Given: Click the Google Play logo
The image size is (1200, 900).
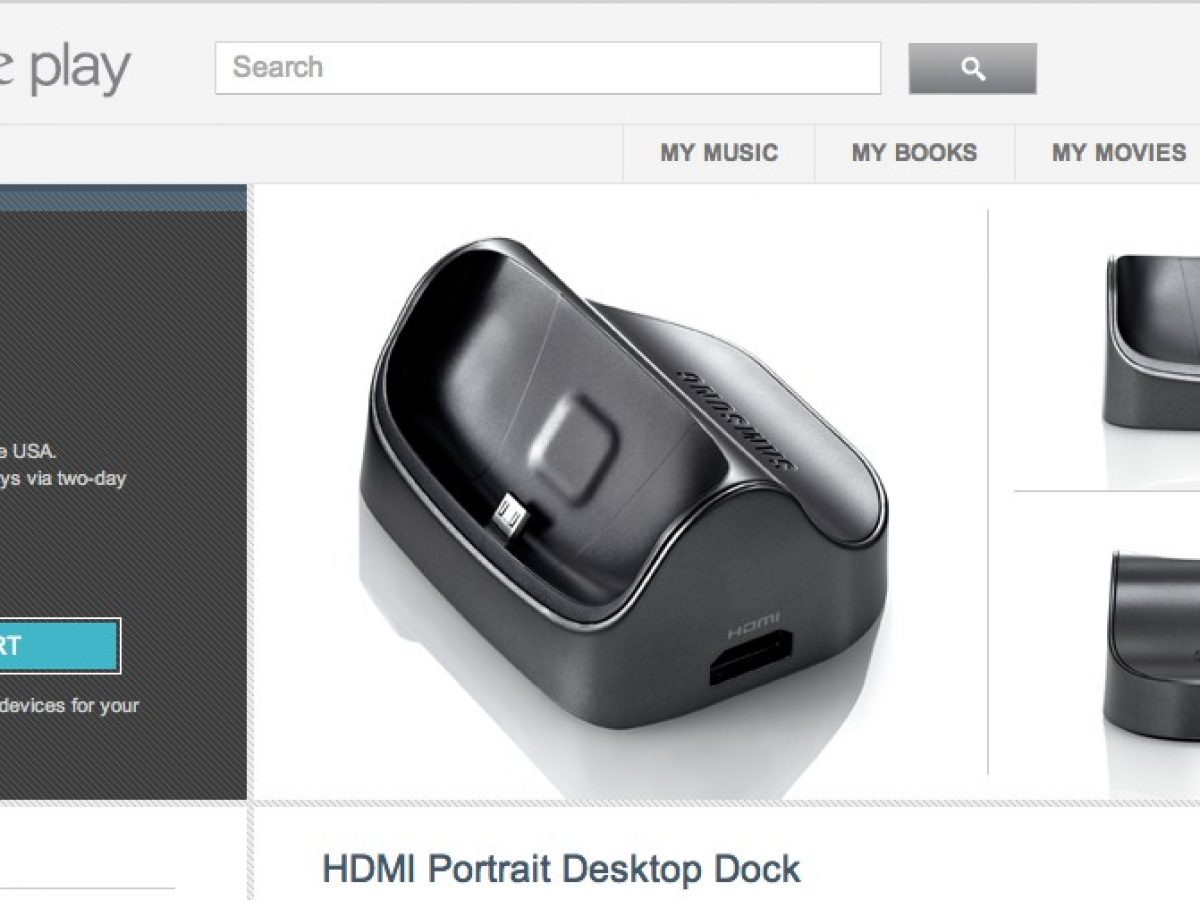Looking at the screenshot, I should point(65,68).
